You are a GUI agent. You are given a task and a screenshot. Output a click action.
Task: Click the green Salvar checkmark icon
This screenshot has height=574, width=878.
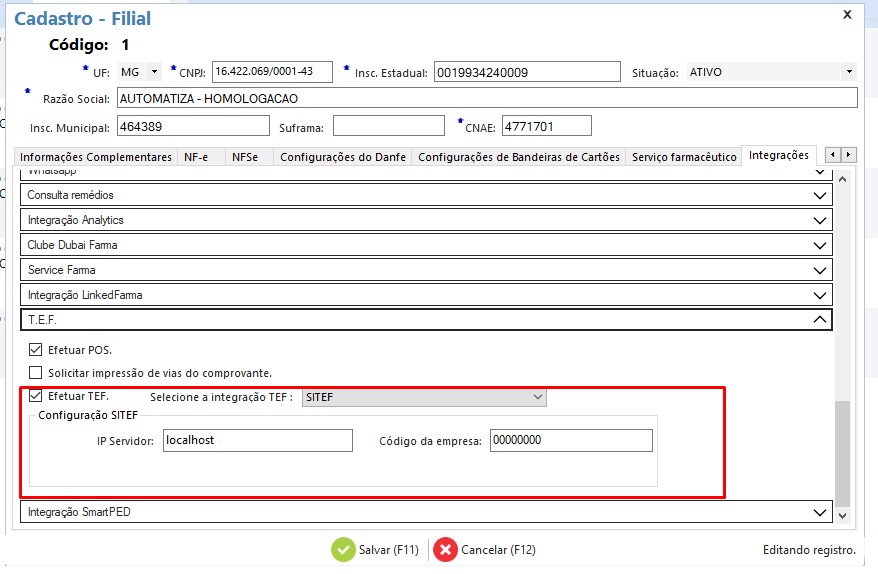343,549
